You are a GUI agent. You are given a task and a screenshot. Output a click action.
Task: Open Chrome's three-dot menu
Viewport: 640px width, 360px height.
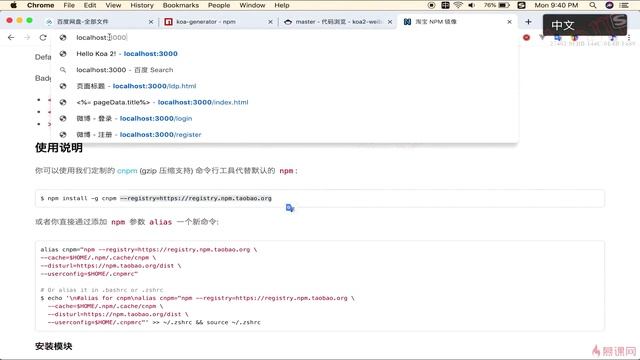[x=629, y=37]
